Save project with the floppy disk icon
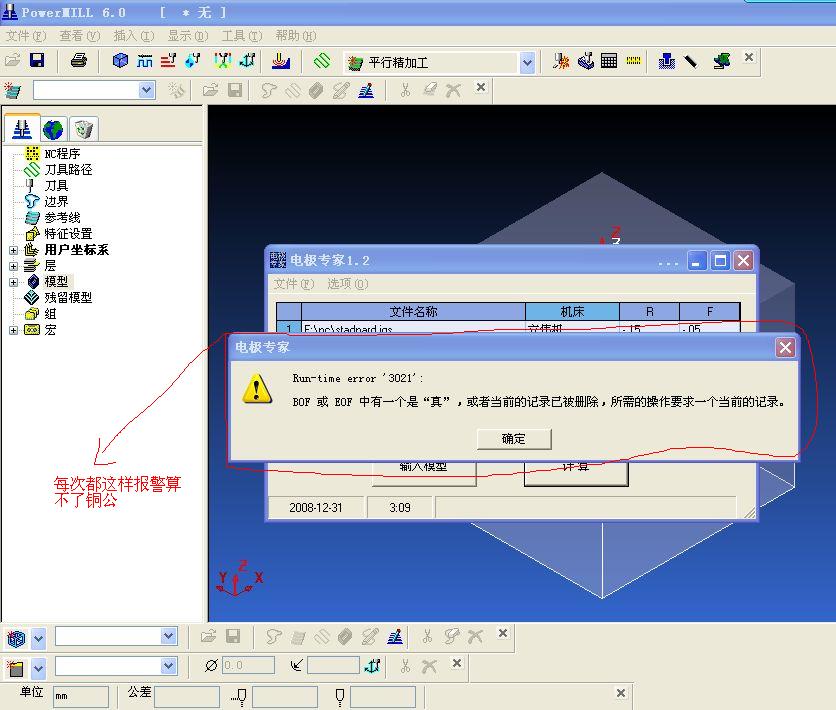Viewport: 836px width, 710px height. pos(37,60)
